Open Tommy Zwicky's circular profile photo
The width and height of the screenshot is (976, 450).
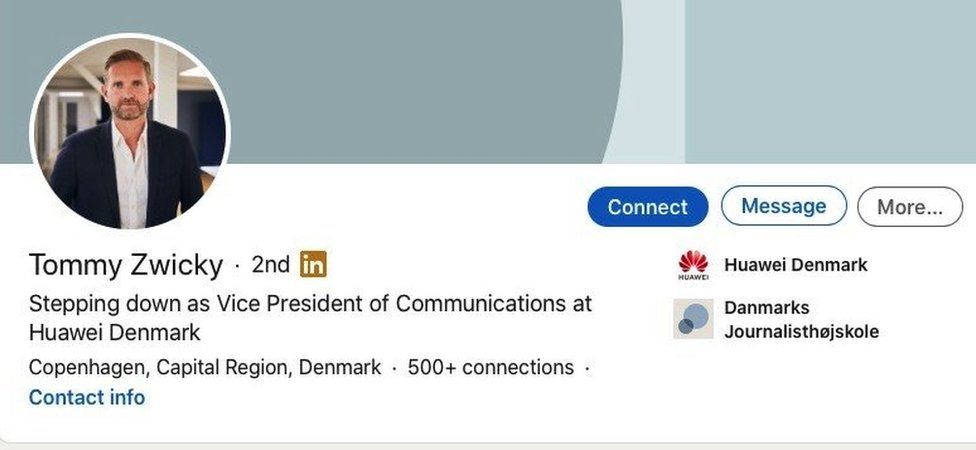pyautogui.click(x=130, y=134)
